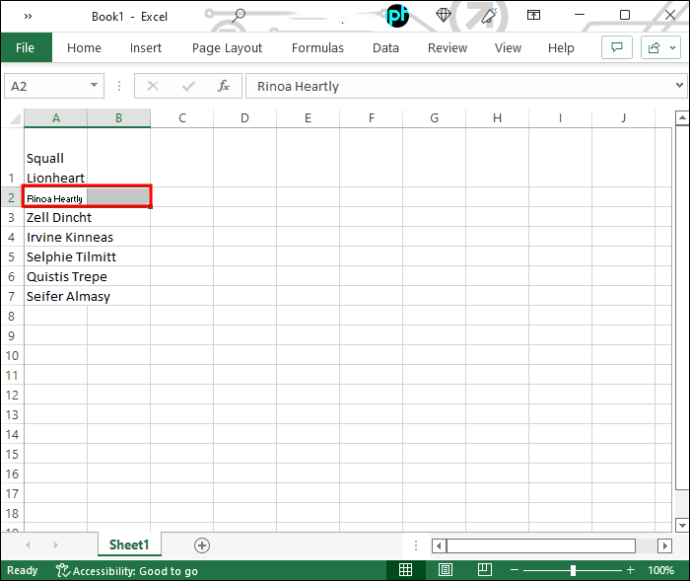Click the zoom slider handle
Screen dimensions: 690x581
click(573, 570)
